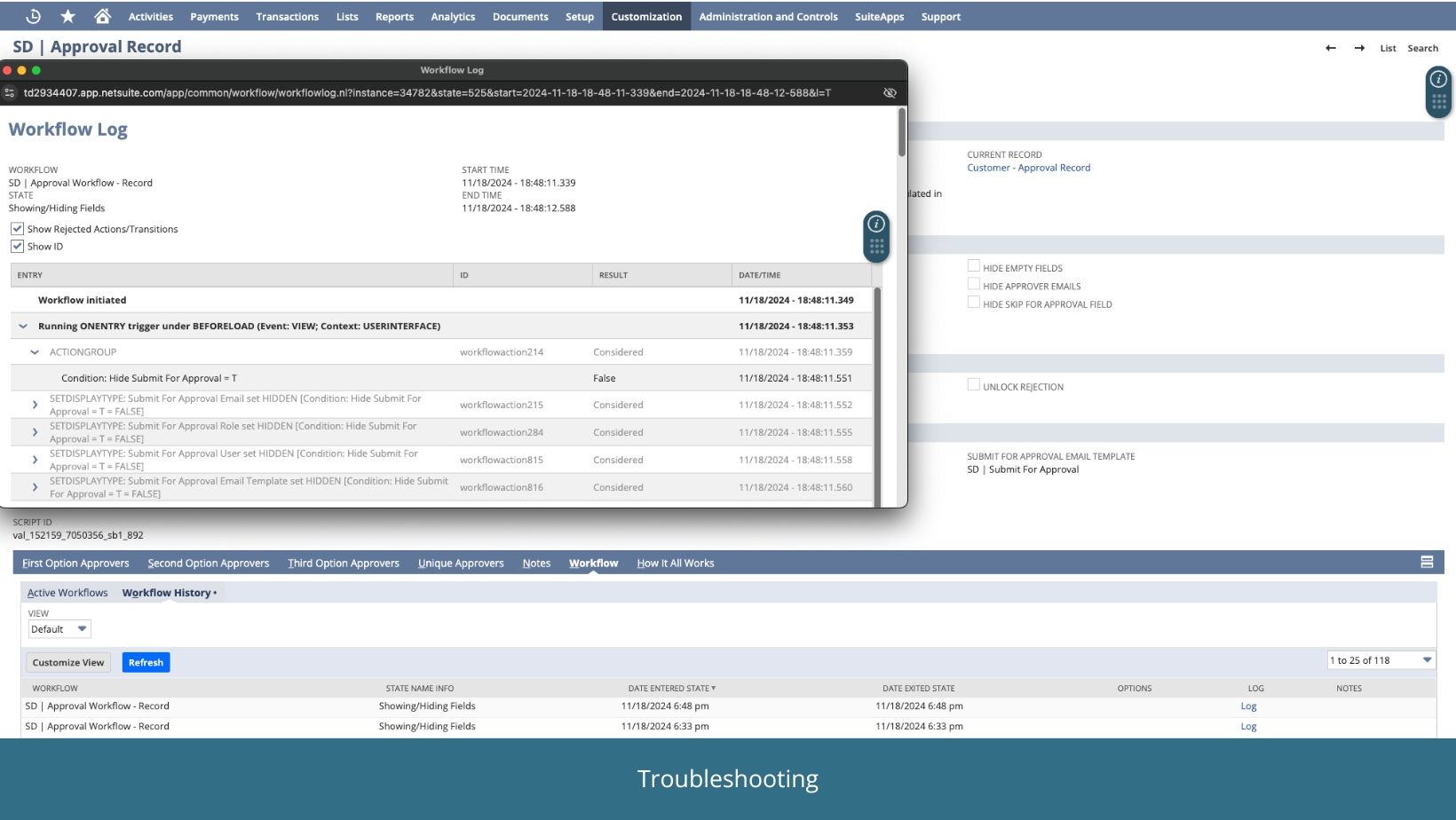Open the Setup menu
The image size is (1456, 820).
pyautogui.click(x=580, y=16)
